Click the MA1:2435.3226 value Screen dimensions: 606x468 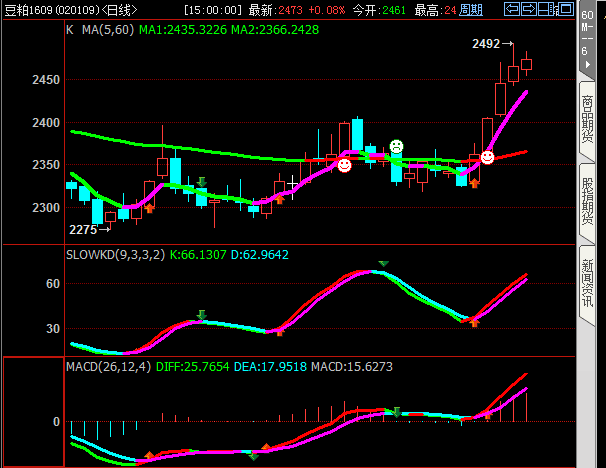[x=183, y=30]
